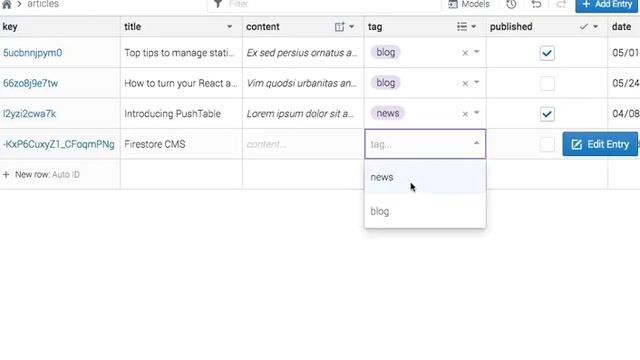Click the published column checkmark icon
The image size is (640, 360).
(x=583, y=27)
